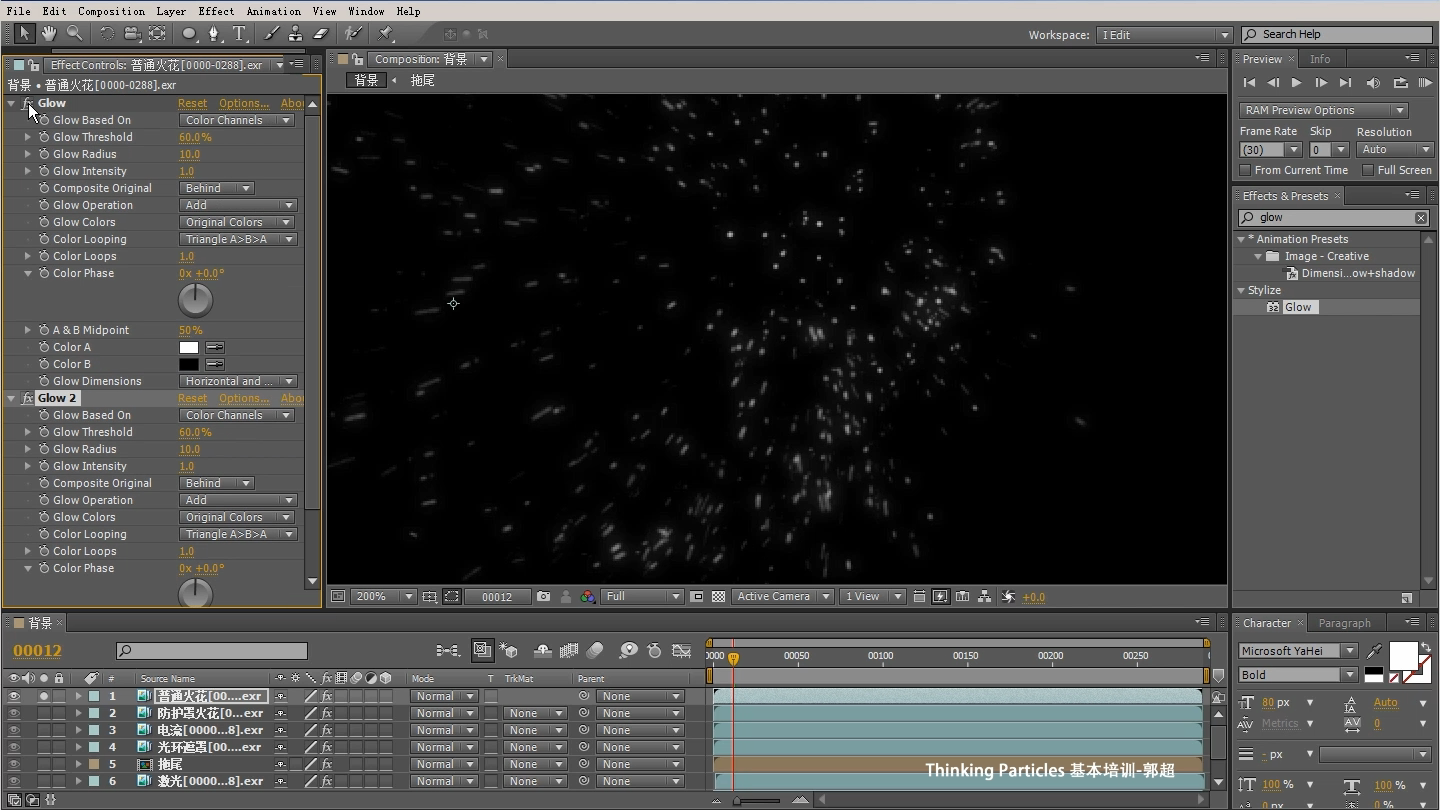1440x810 pixels.
Task: Hide layer 1 普通火花 with eye toggle
Action: [x=14, y=696]
